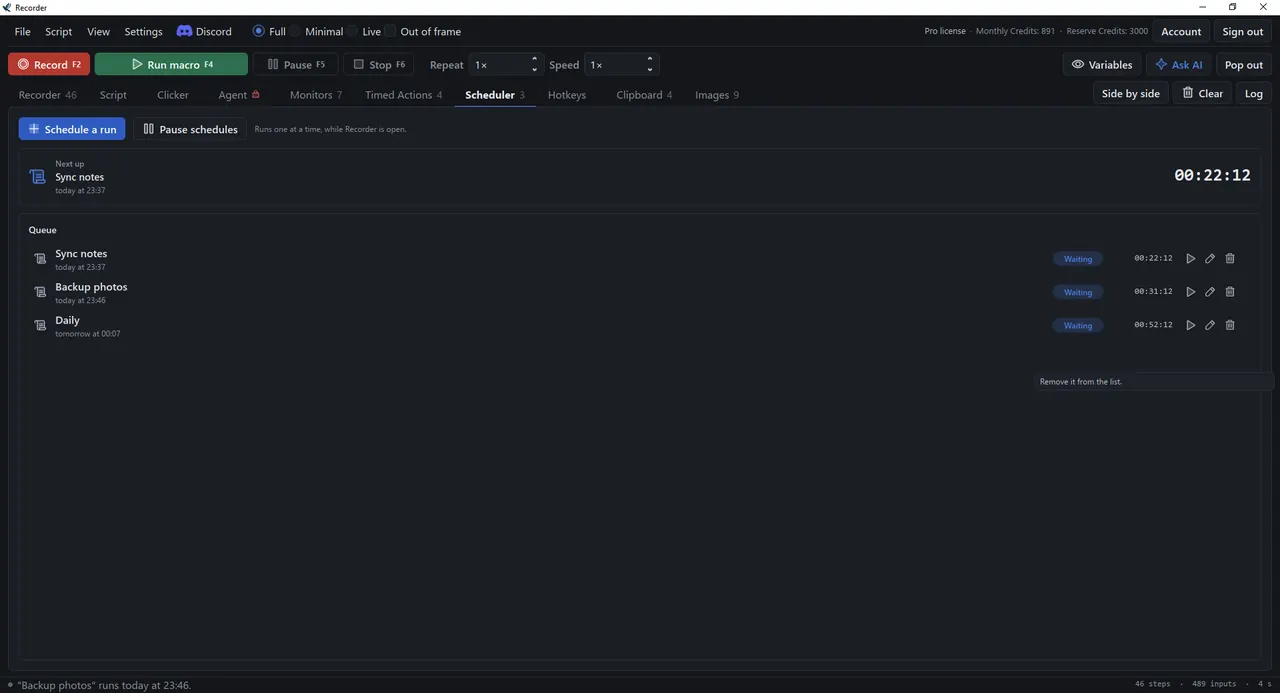The height and width of the screenshot is (693, 1280).
Task: Delete the Sync notes schedule
Action: tap(1230, 259)
